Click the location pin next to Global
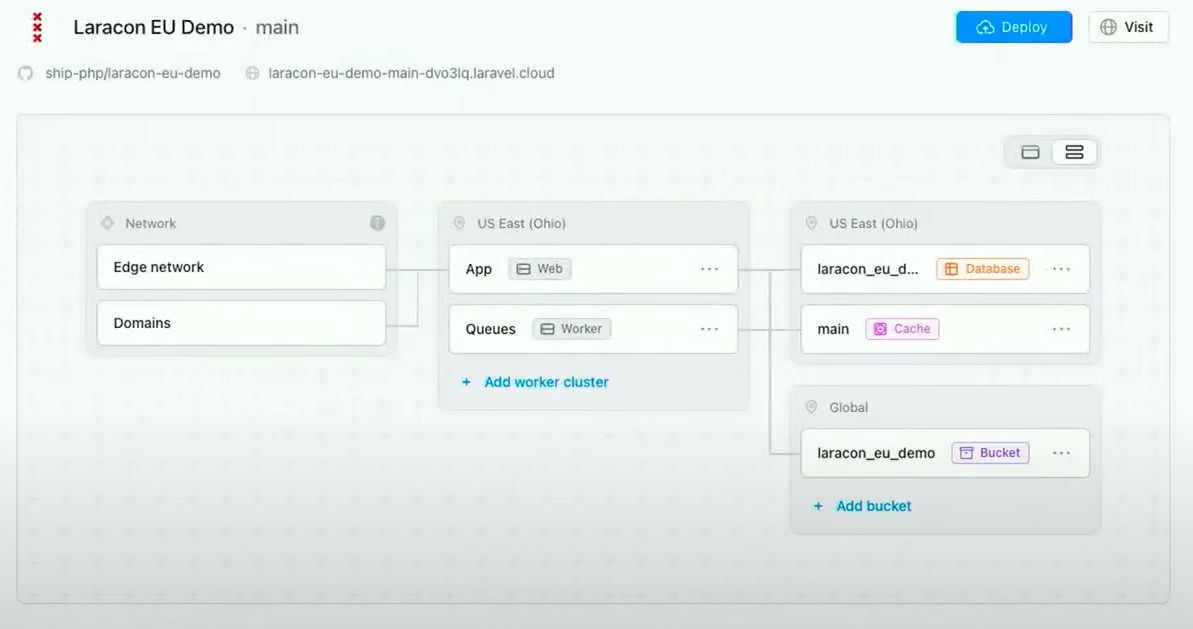Image resolution: width=1193 pixels, height=629 pixels. tap(812, 407)
